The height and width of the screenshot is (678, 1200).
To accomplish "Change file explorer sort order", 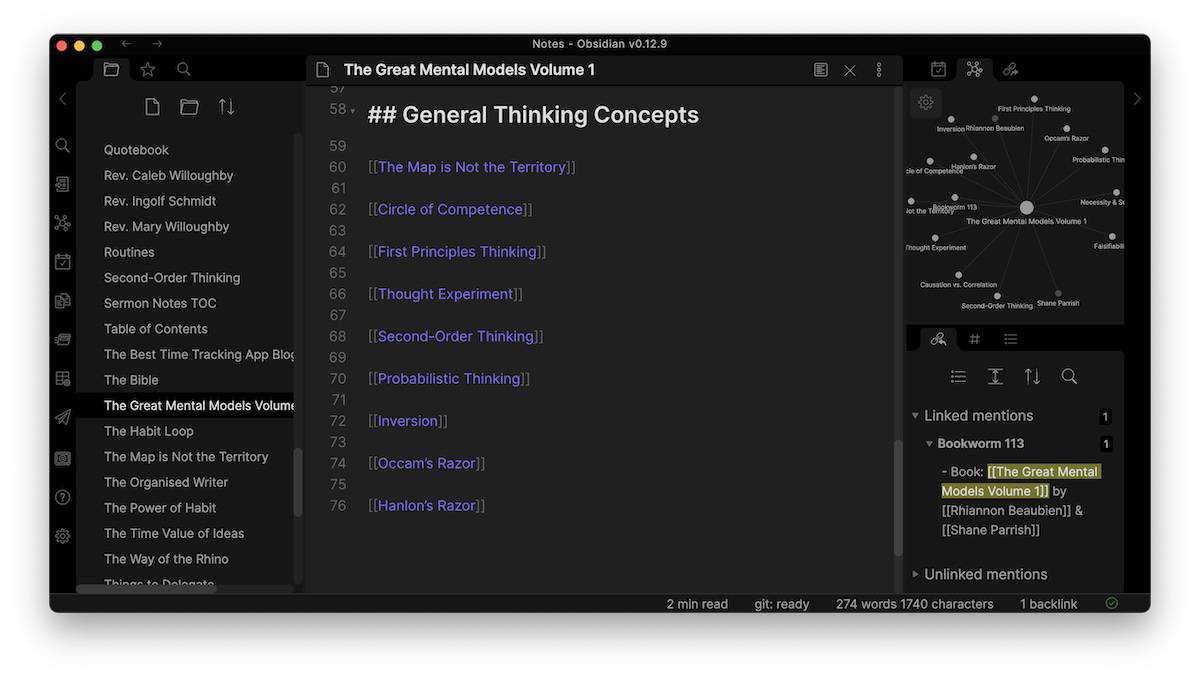I will point(227,107).
